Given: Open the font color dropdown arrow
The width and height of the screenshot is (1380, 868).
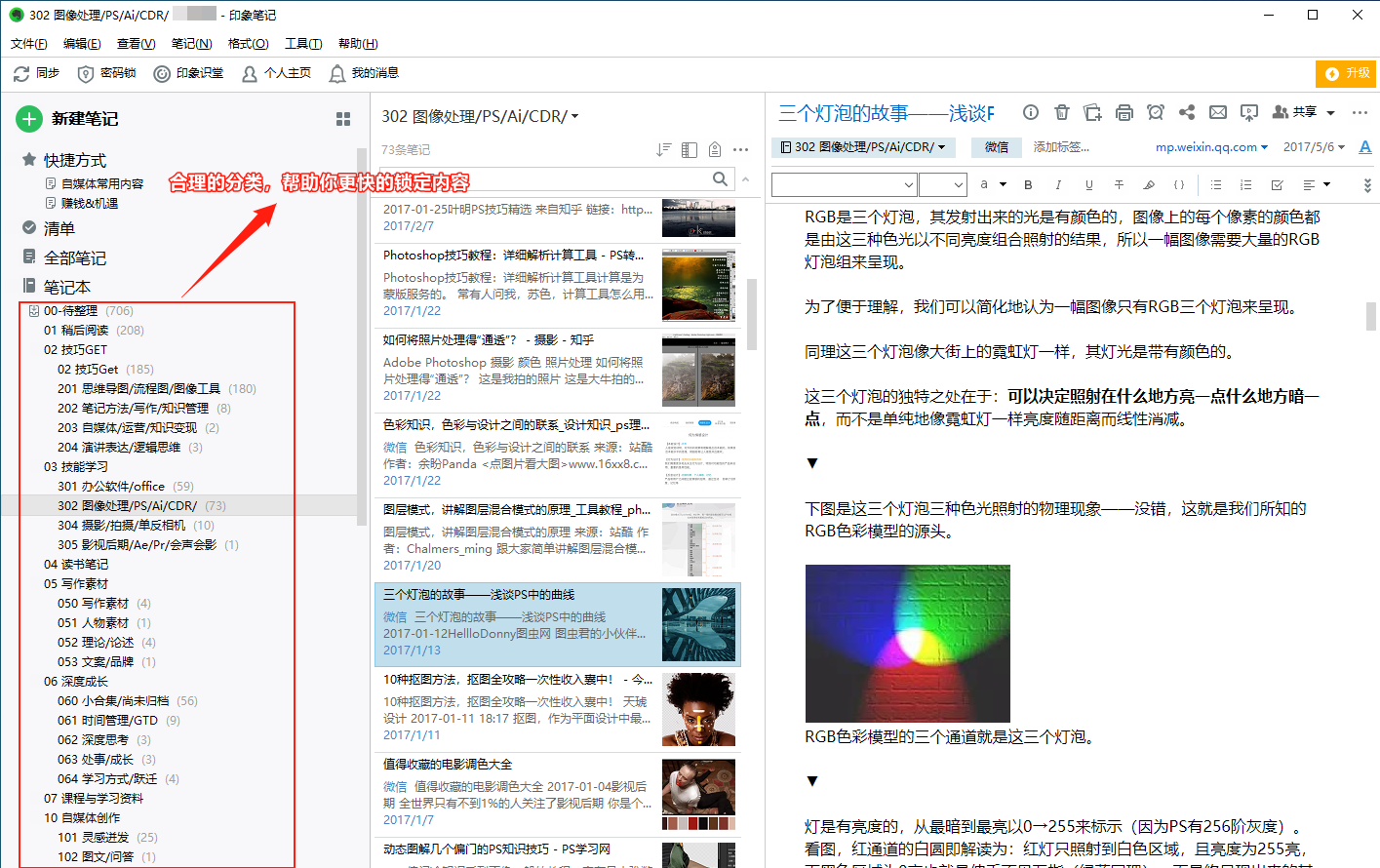Looking at the screenshot, I should pyautogui.click(x=1002, y=184).
